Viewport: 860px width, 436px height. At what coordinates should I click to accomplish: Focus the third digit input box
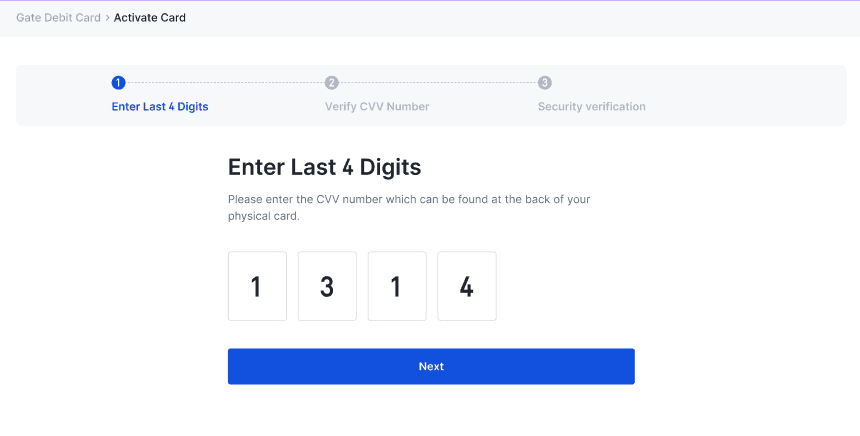(397, 286)
